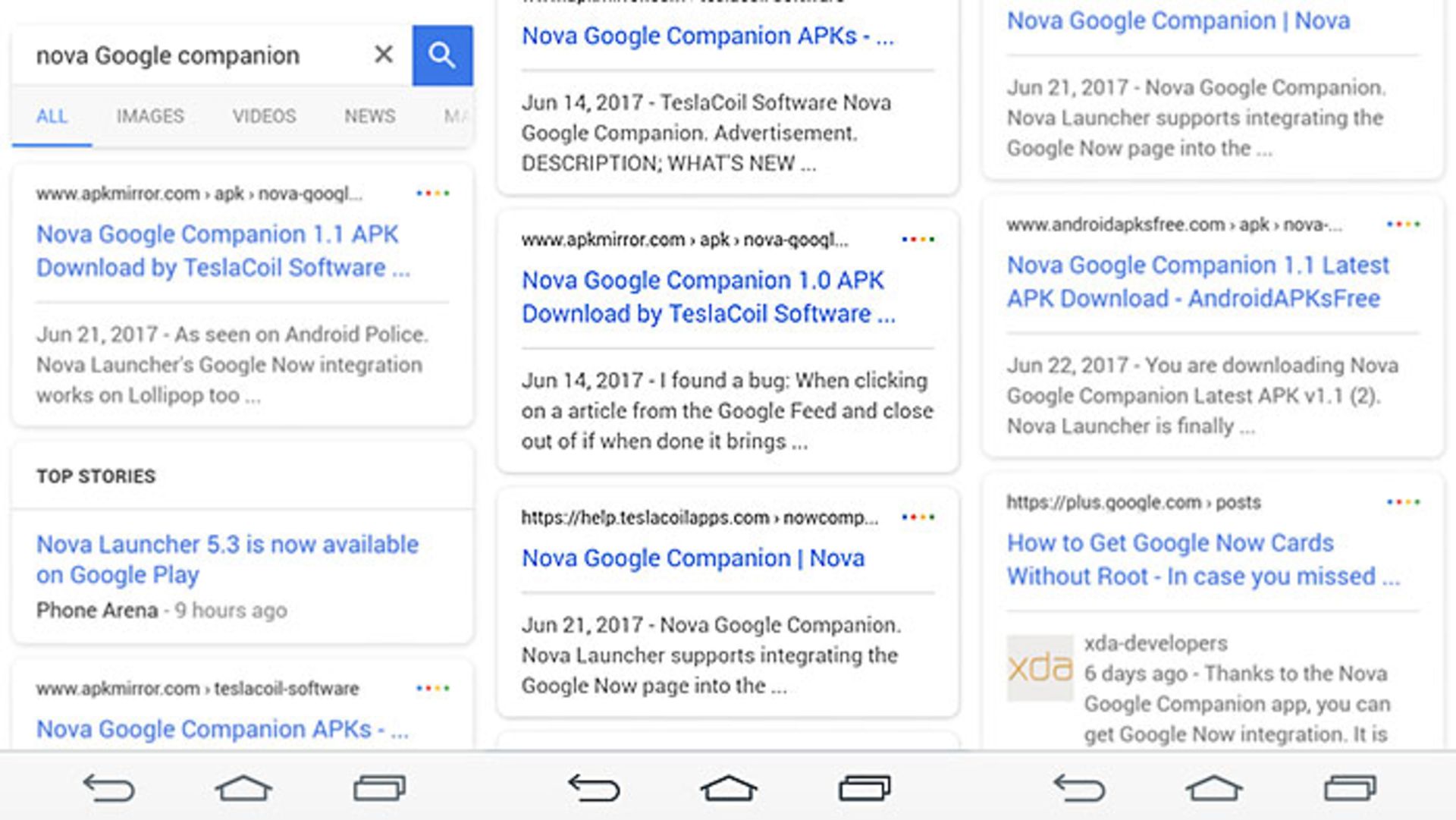The height and width of the screenshot is (820, 1456).
Task: Click the 'xda-developers' source label
Action: [x=1156, y=643]
